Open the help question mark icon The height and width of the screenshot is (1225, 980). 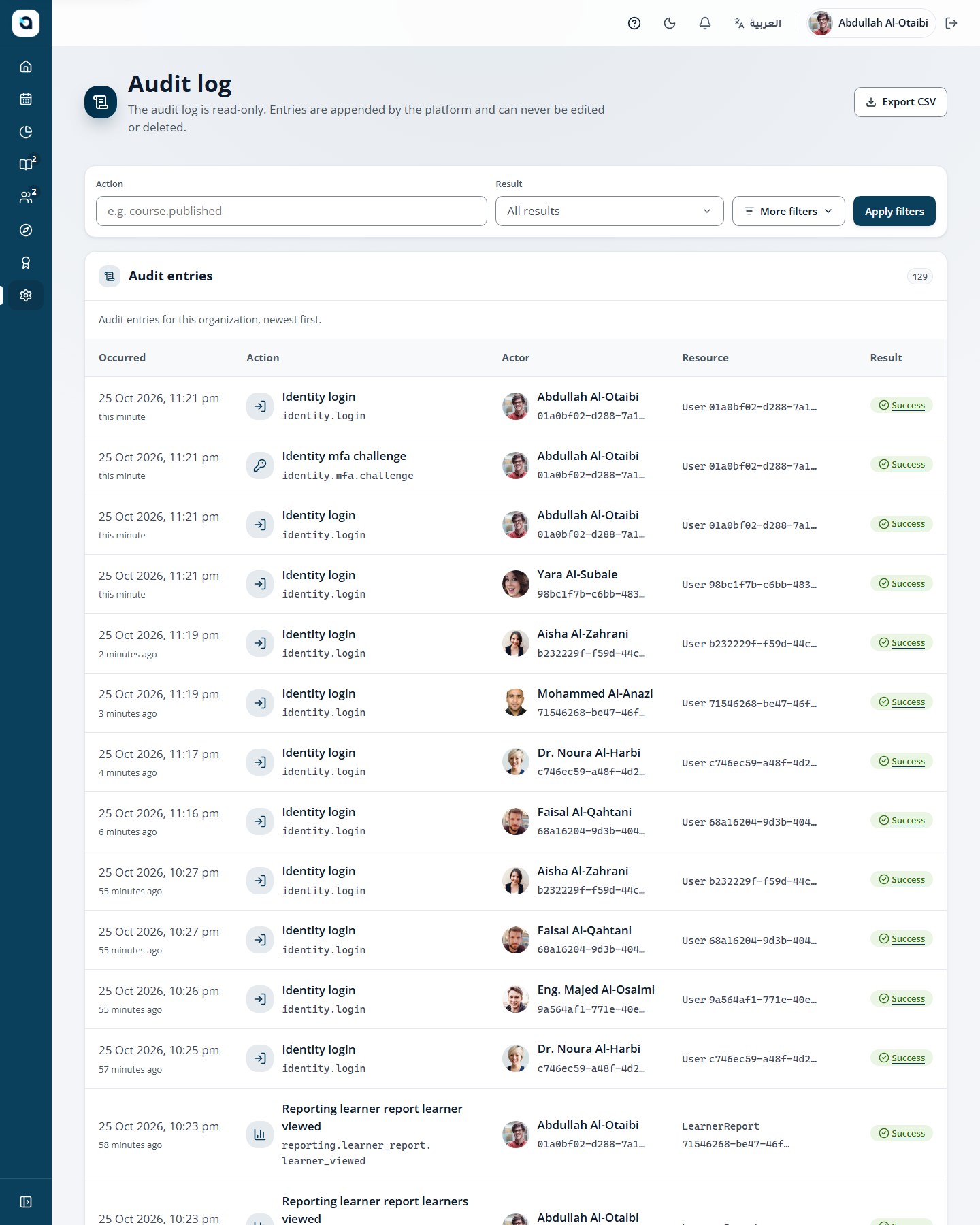click(x=634, y=23)
